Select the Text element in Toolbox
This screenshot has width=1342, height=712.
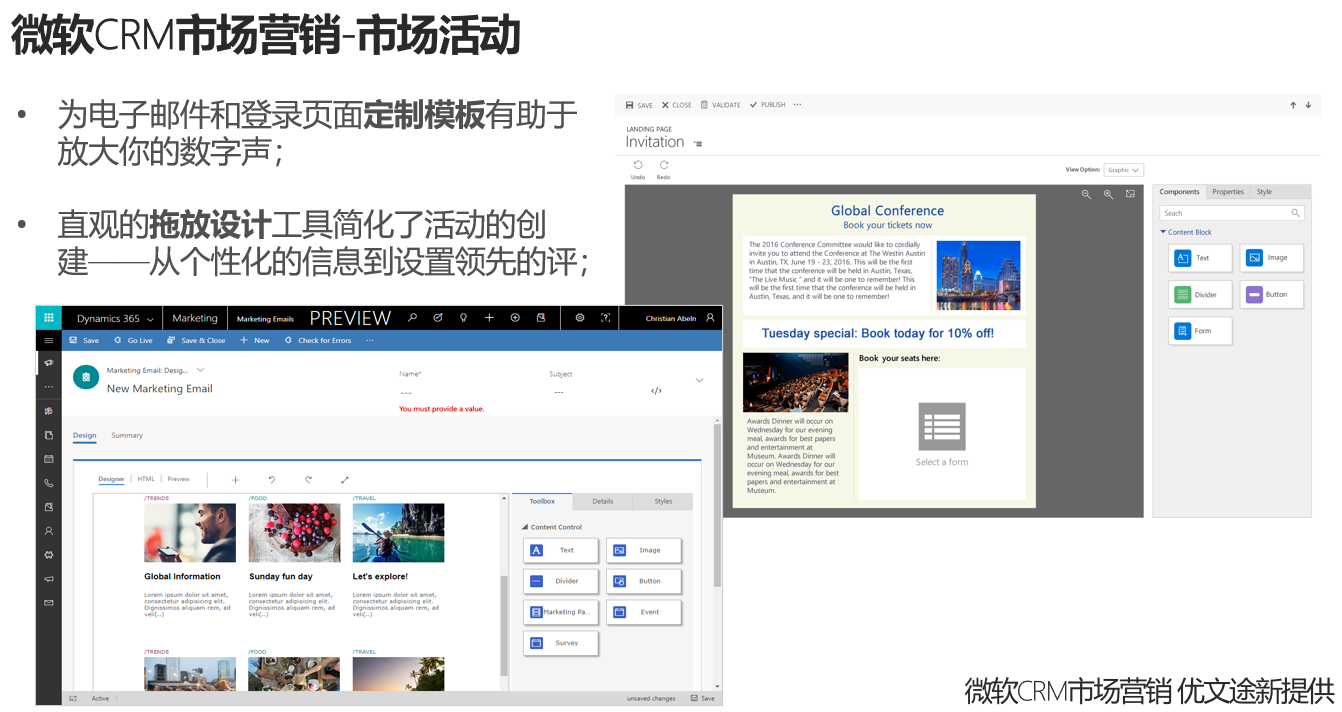[x=561, y=550]
